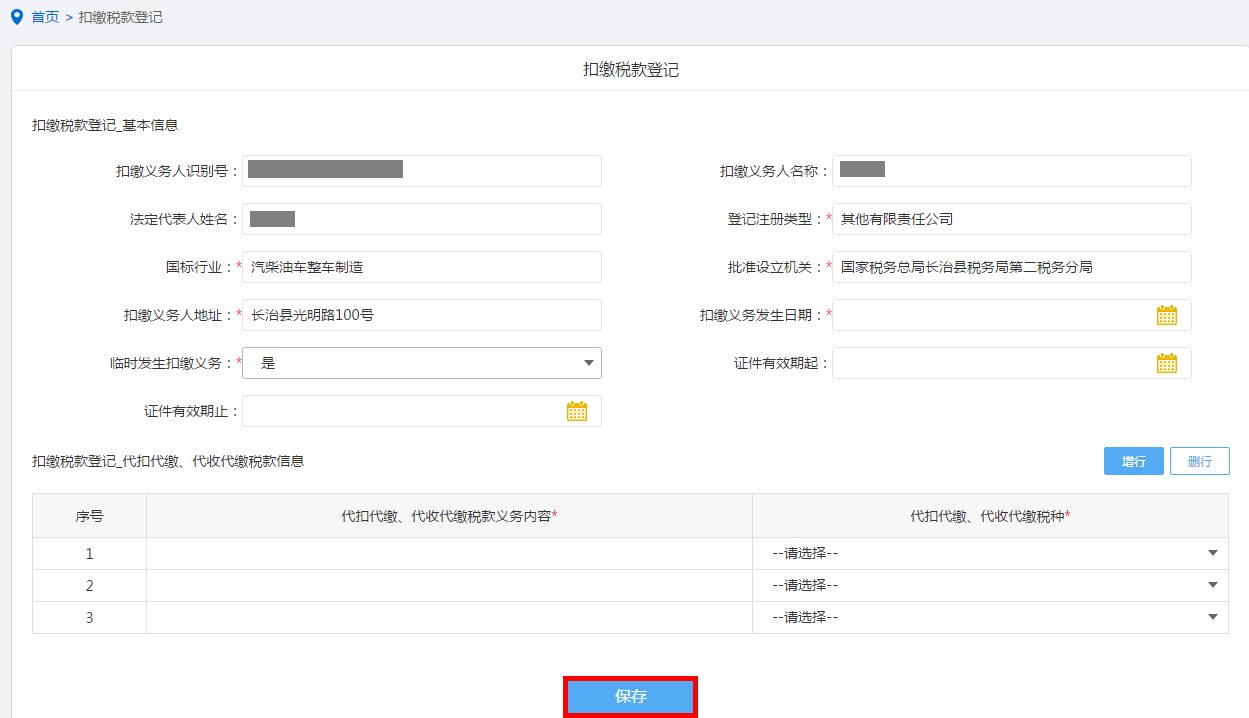
Task: Click row 3 税款义务内容 cell
Action: pyautogui.click(x=449, y=617)
